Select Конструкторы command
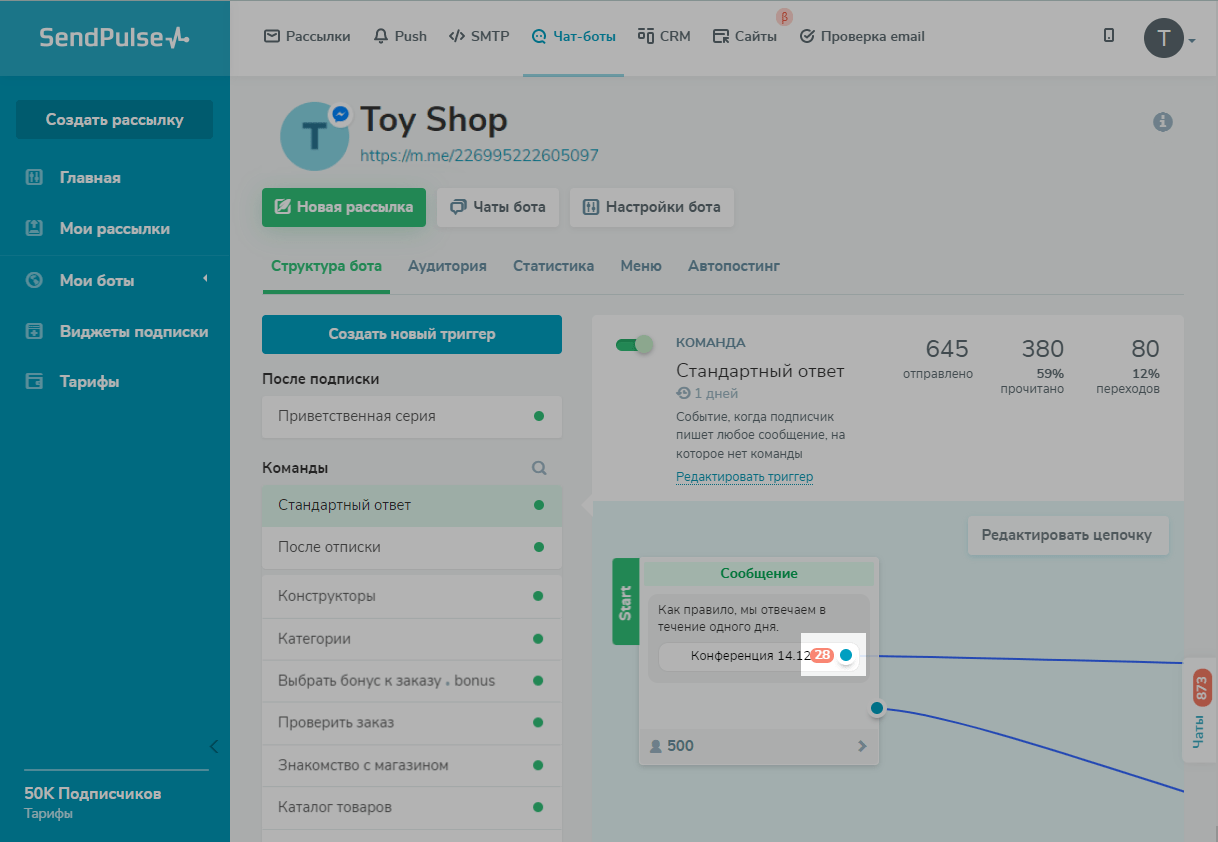Screen dimensions: 1218x842 tap(412, 596)
